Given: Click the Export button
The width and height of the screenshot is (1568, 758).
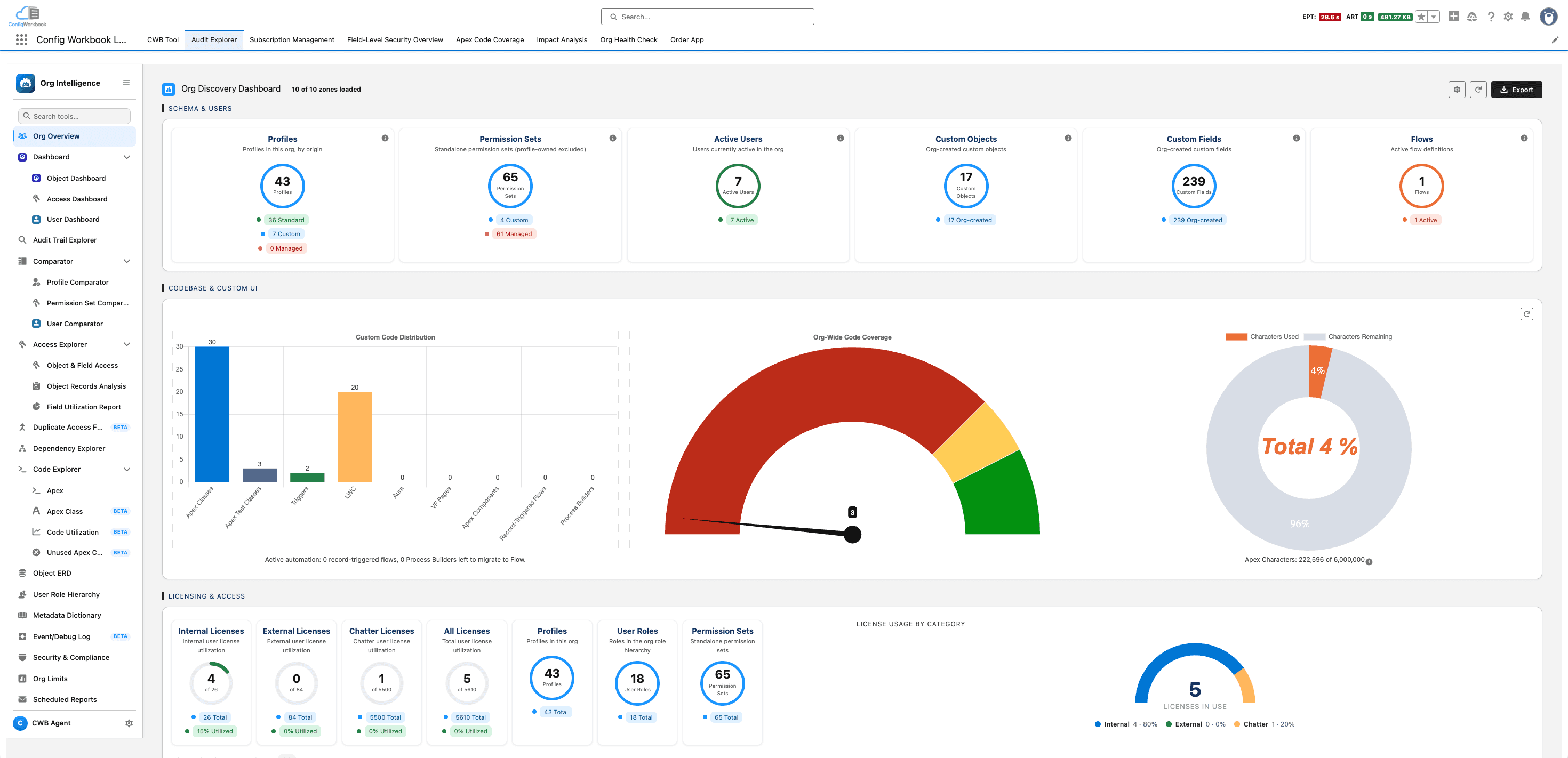Looking at the screenshot, I should coord(1516,90).
